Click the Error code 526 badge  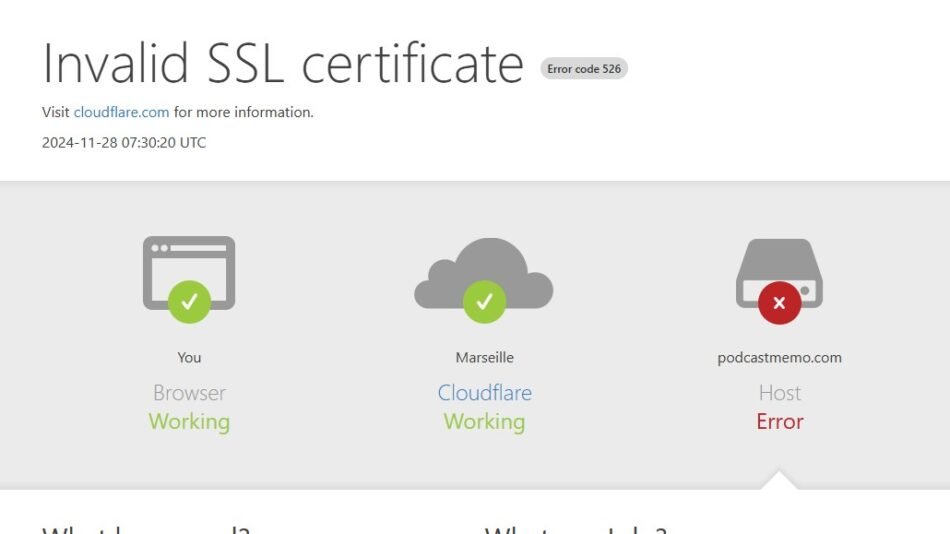[584, 69]
